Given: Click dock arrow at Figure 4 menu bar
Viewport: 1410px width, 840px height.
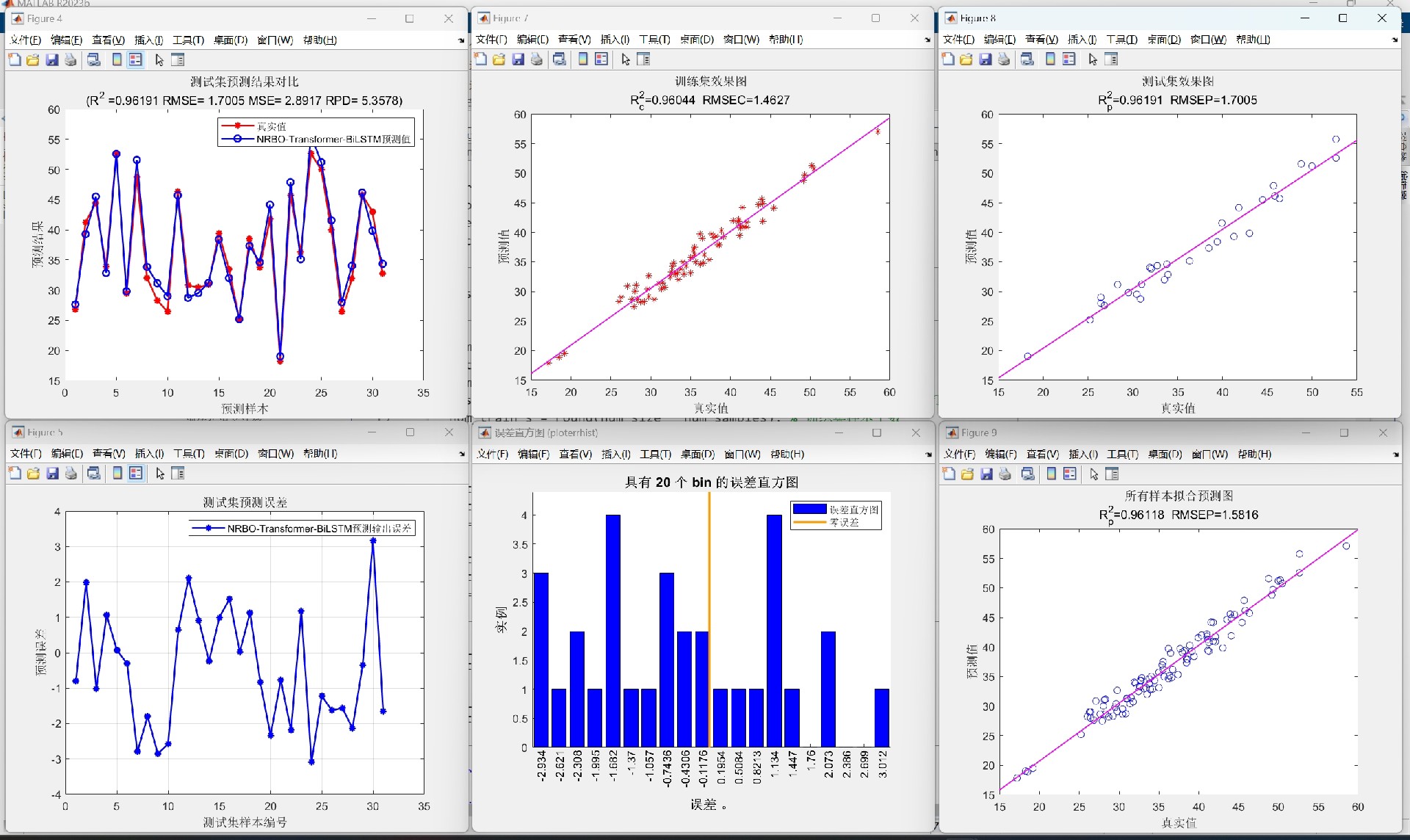Looking at the screenshot, I should pyautogui.click(x=461, y=40).
